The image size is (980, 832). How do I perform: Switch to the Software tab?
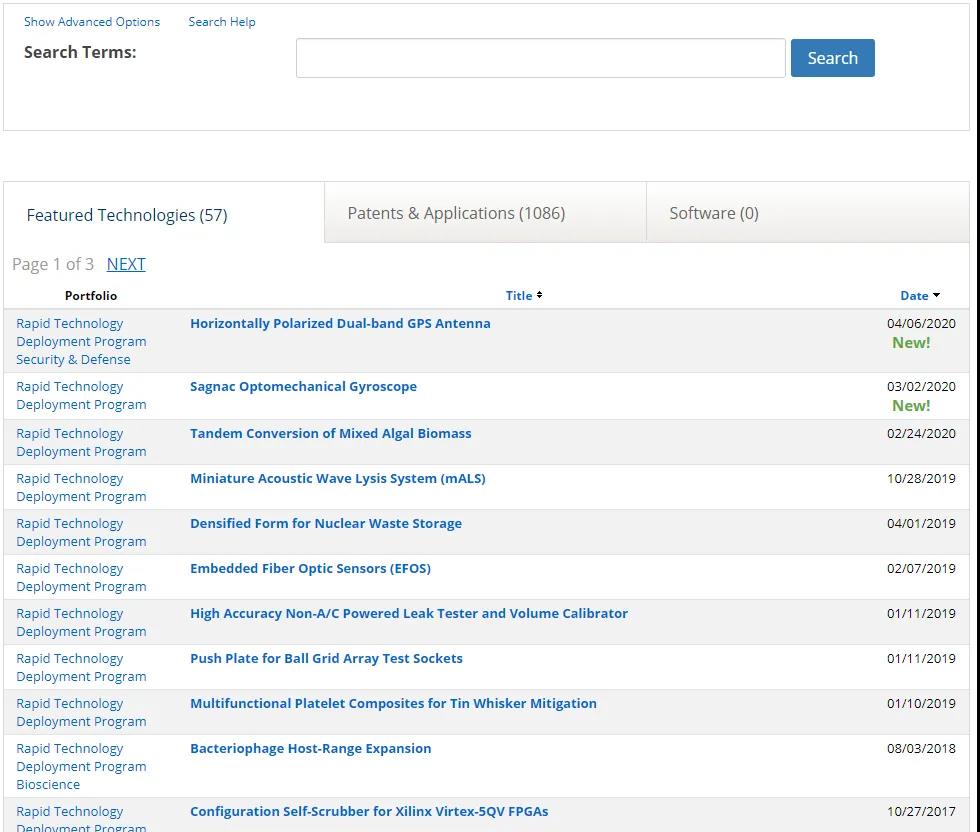click(714, 213)
